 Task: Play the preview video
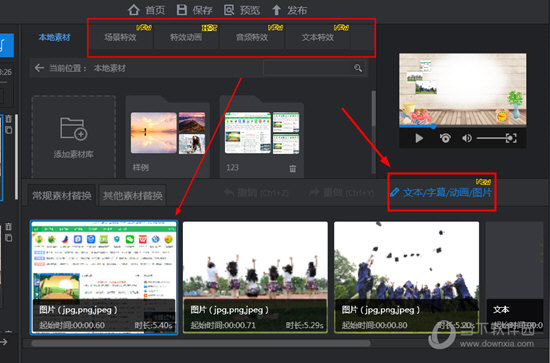pyautogui.click(x=419, y=138)
